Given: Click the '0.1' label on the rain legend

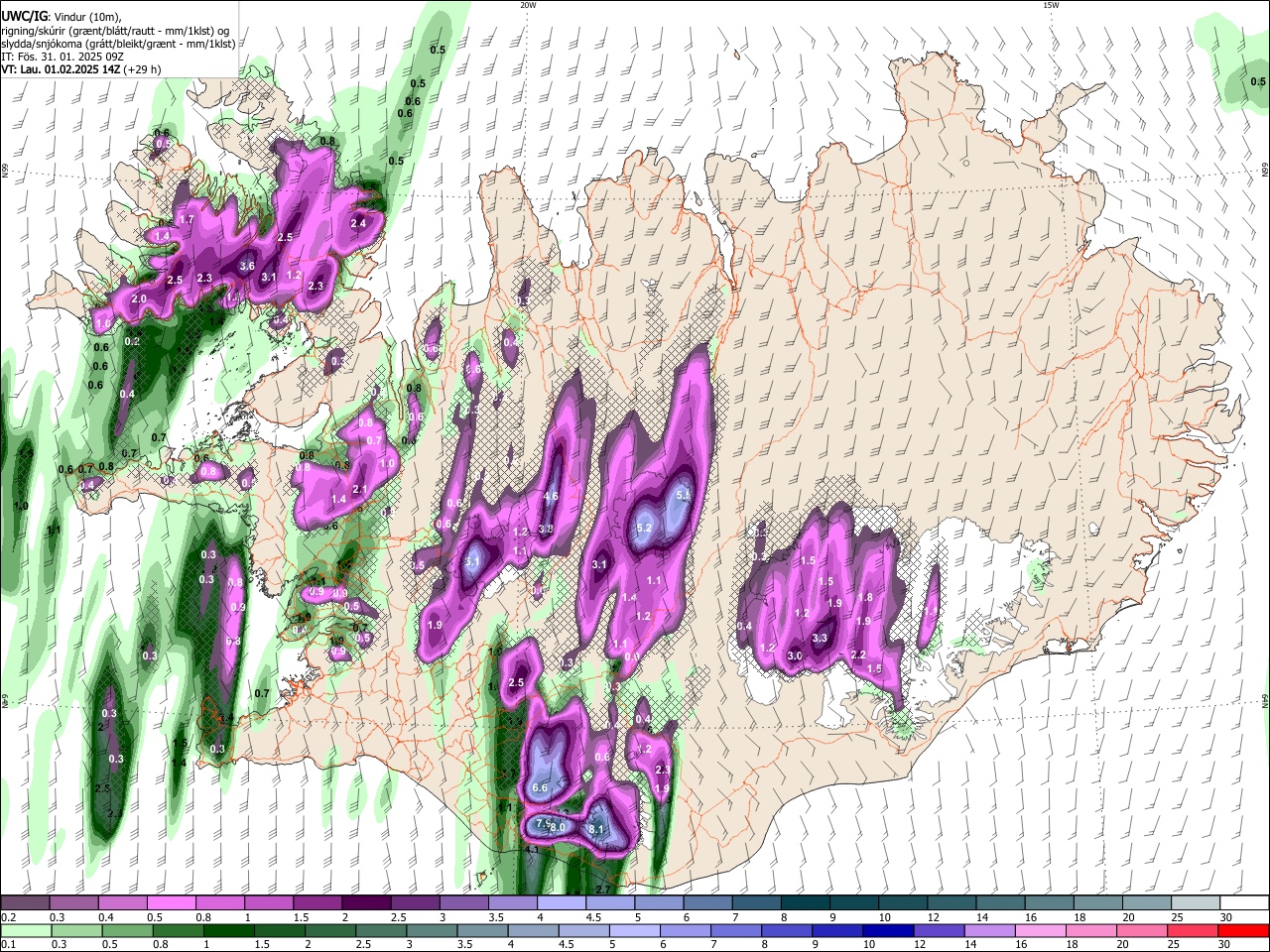Looking at the screenshot, I should (x=7, y=945).
